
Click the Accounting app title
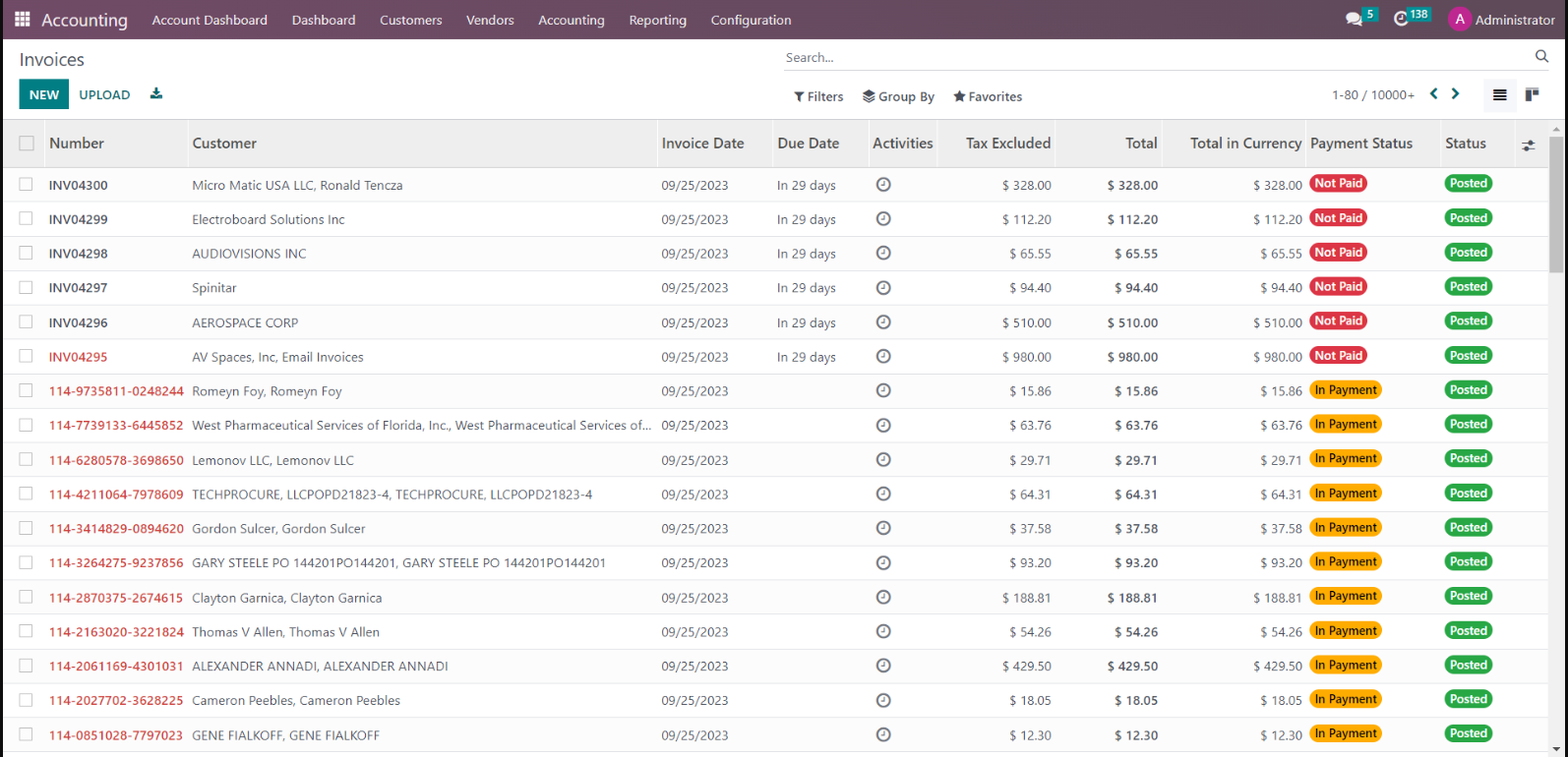click(85, 20)
